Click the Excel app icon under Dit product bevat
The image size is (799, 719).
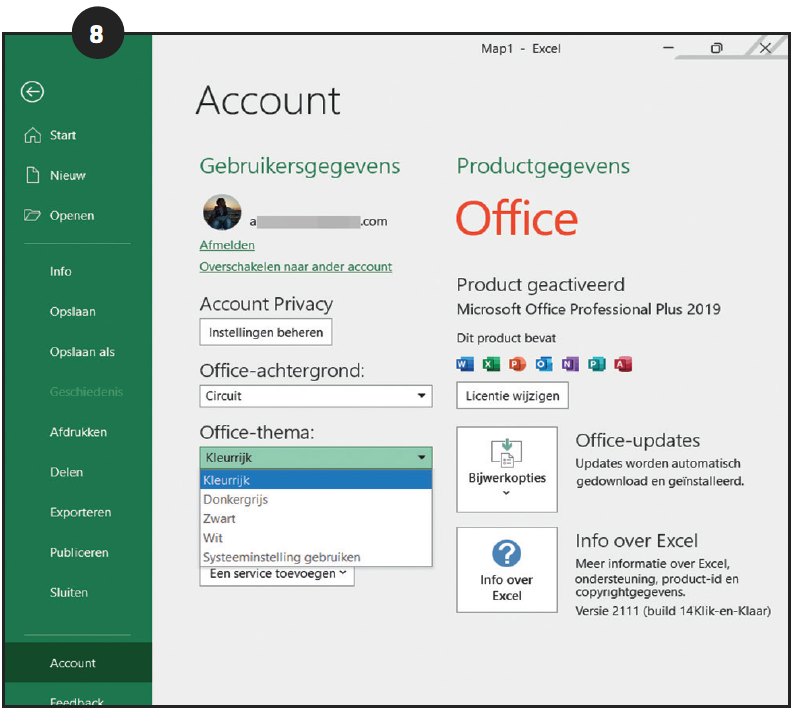click(491, 364)
